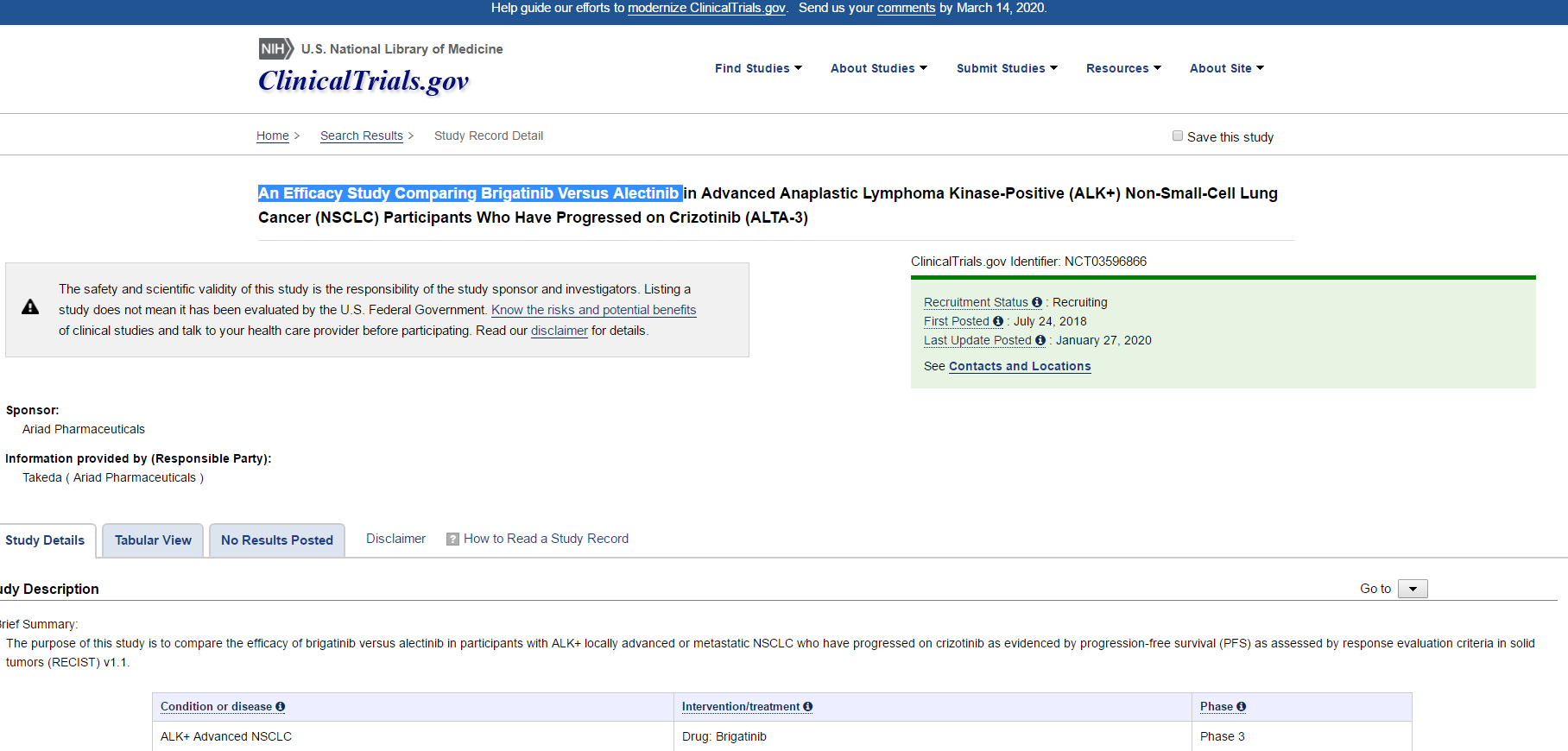Expand the Resources dropdown menu
Screen dimensions: 1568x751
[x=1123, y=68]
